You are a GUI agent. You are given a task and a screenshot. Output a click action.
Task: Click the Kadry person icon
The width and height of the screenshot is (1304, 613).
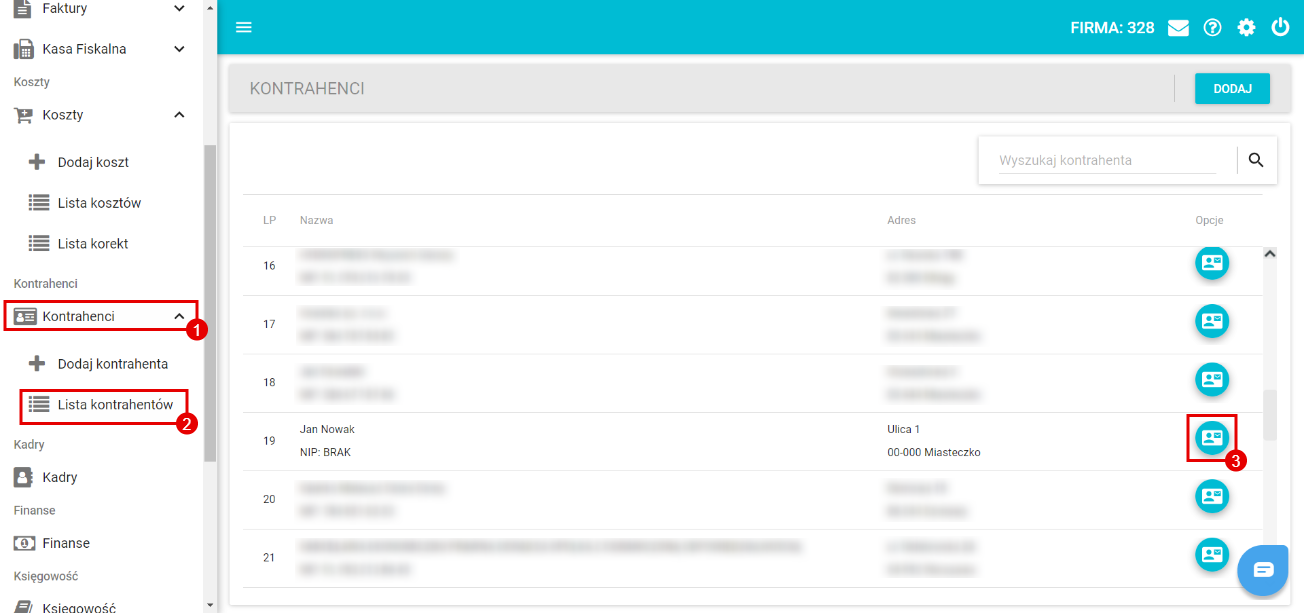[x=23, y=478]
